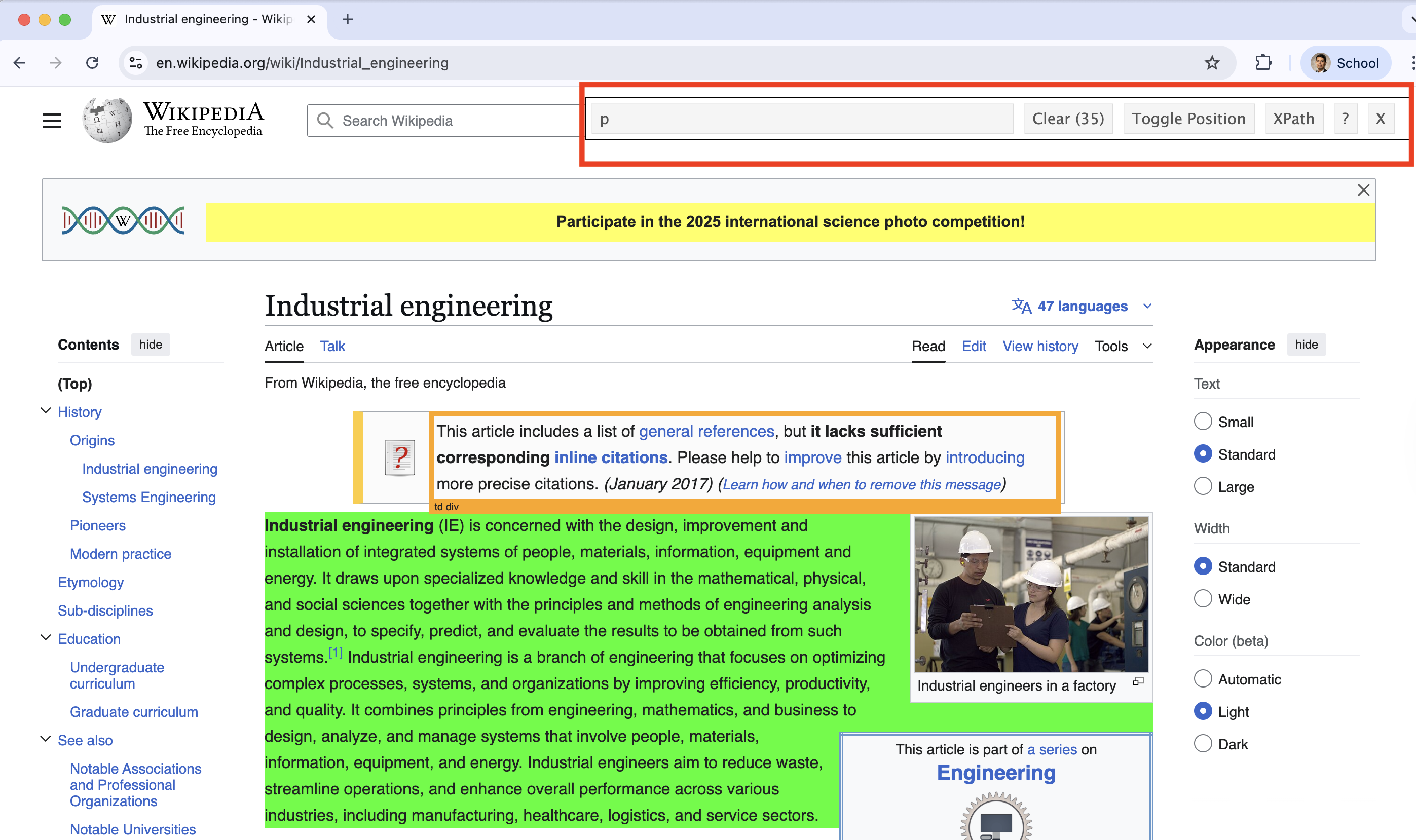Select the Small text size option
The height and width of the screenshot is (840, 1416).
click(1203, 422)
